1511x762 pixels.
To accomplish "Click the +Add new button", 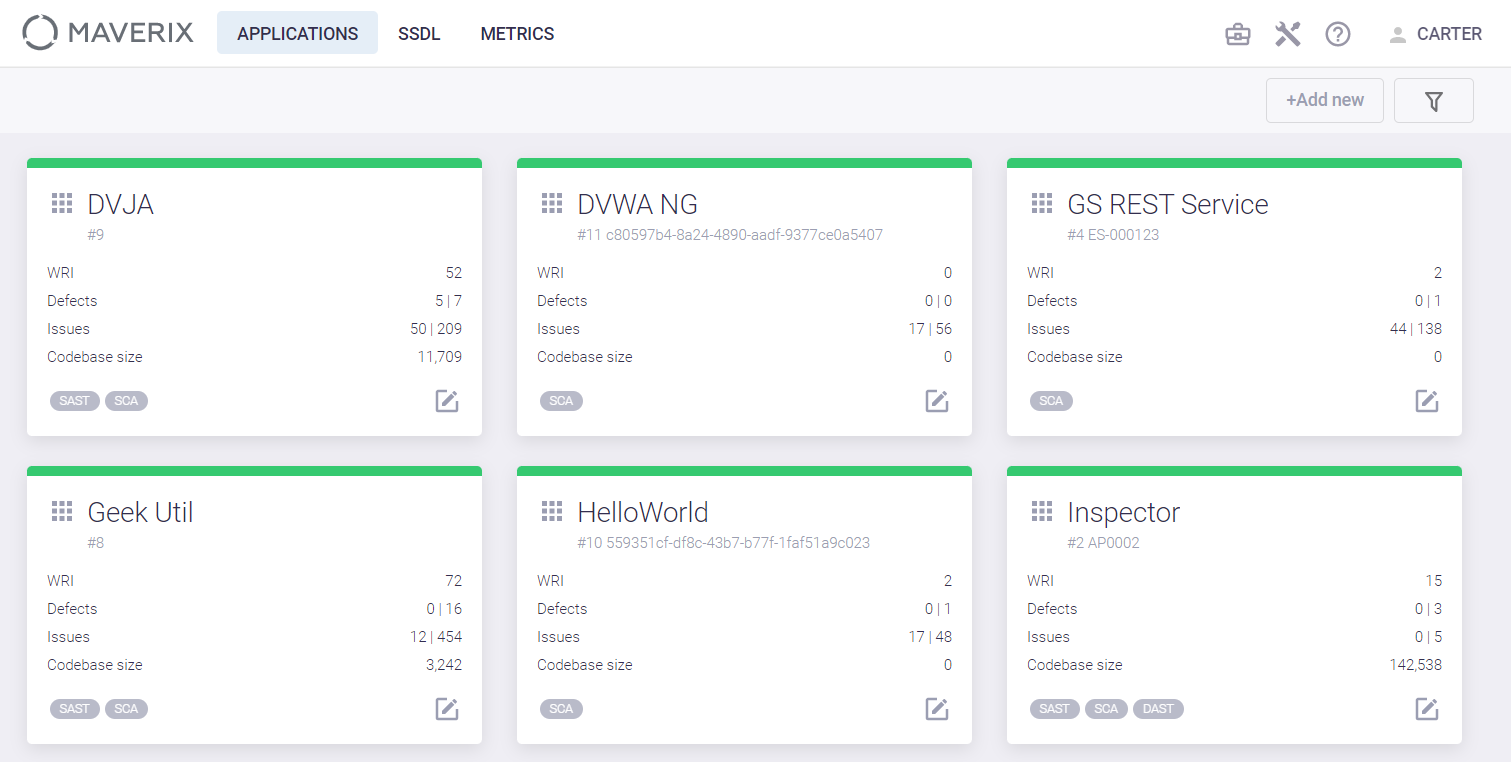I will pos(1325,100).
